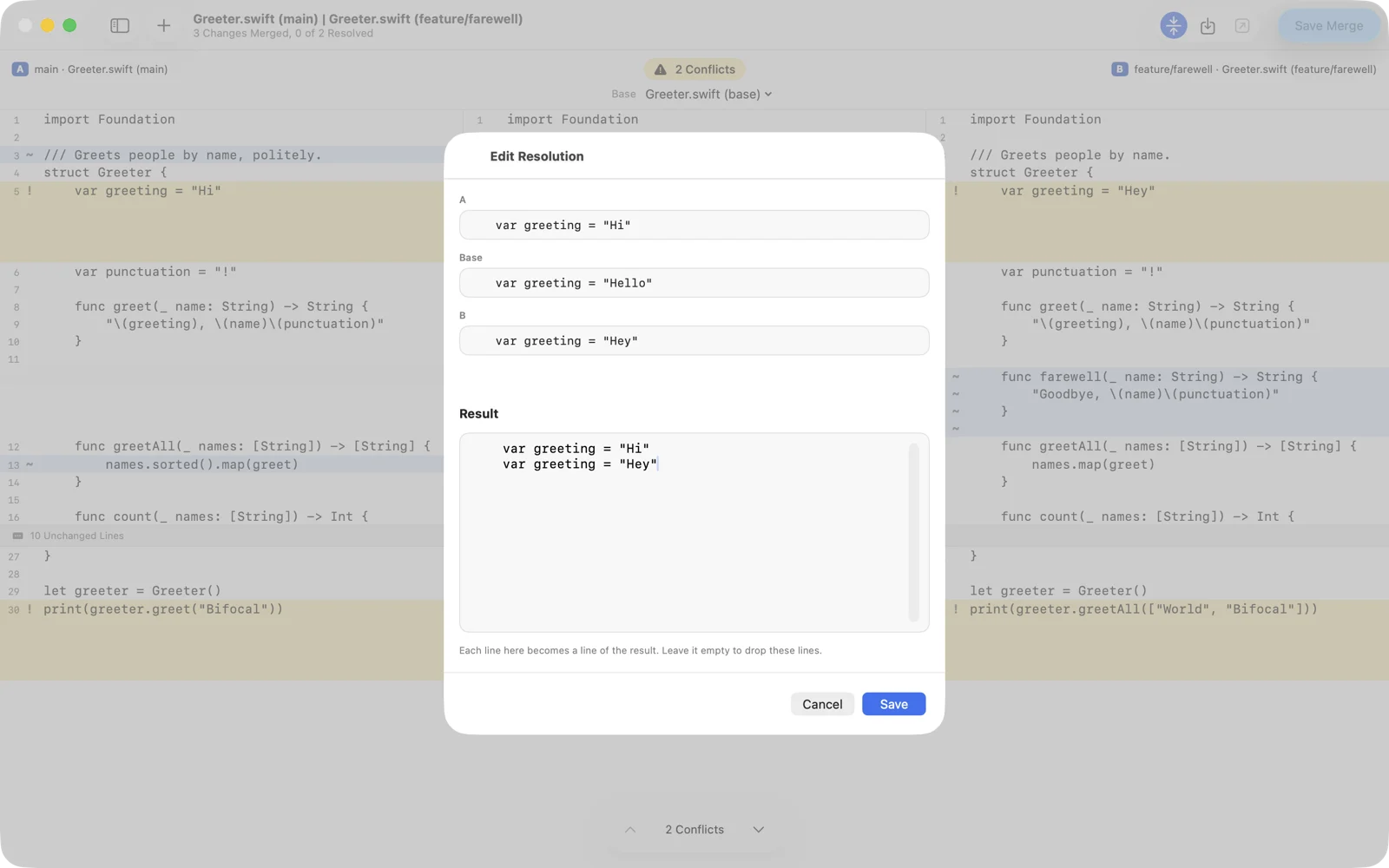1389x868 pixels.
Task: Go to next conflict with down chevron
Action: (x=759, y=830)
